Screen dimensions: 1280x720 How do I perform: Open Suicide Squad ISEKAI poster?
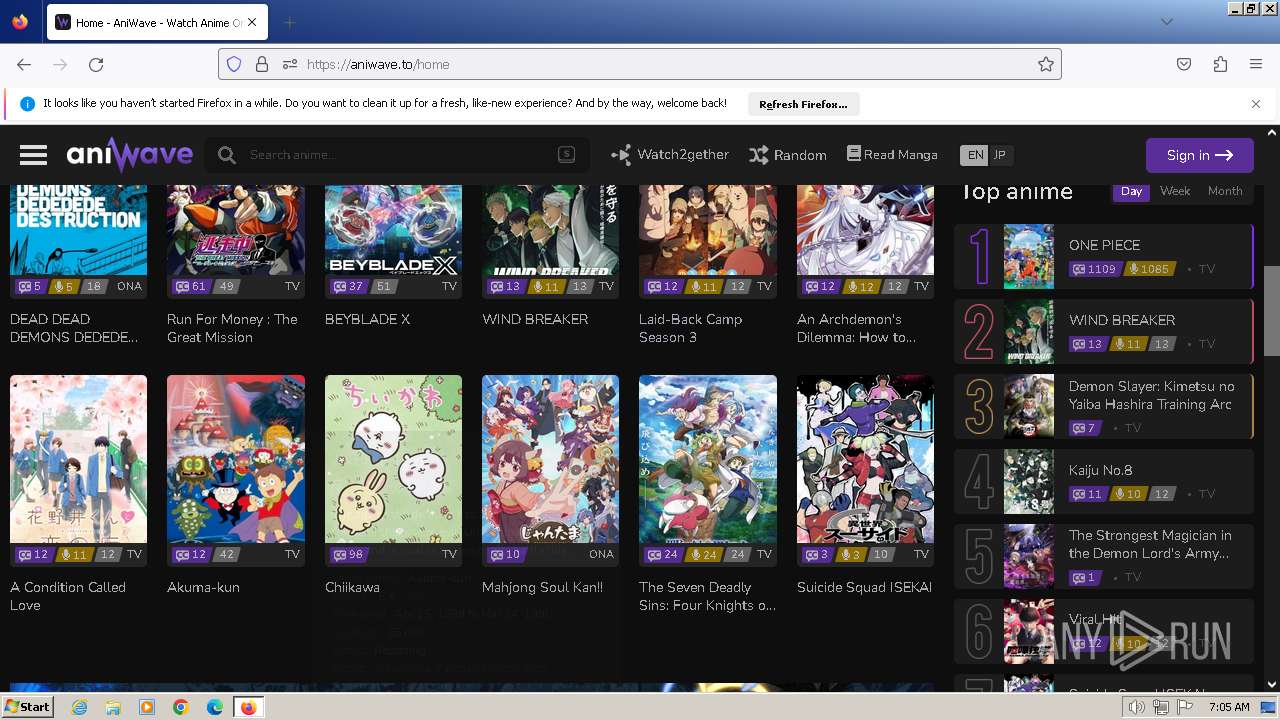865,460
